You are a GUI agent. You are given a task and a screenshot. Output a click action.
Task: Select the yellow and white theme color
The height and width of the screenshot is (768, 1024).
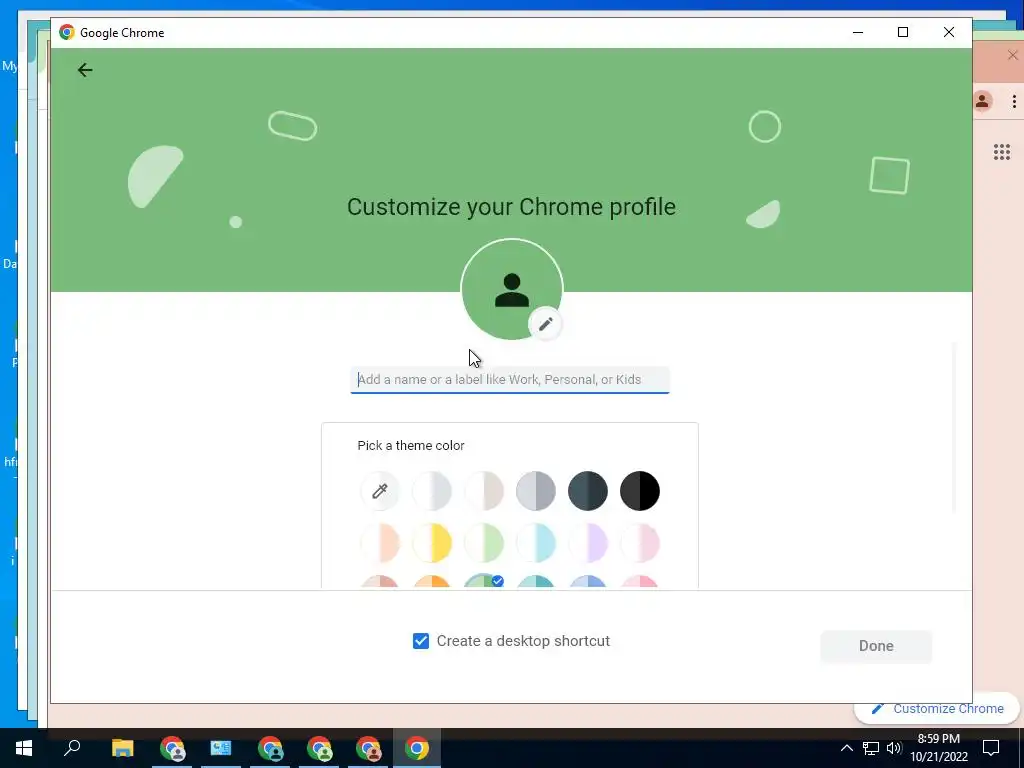point(432,543)
